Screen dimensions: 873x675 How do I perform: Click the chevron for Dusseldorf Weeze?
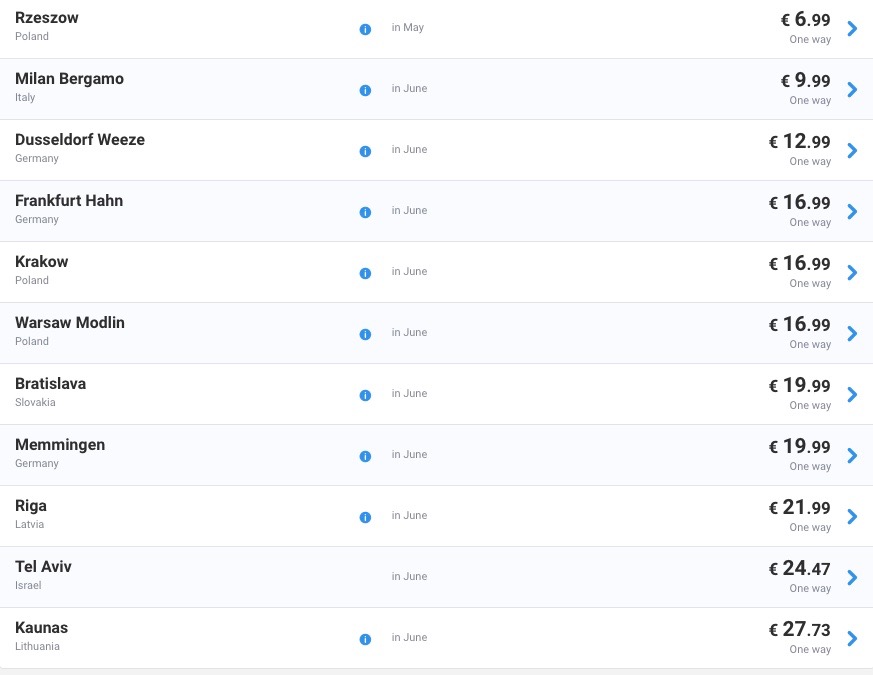click(852, 150)
